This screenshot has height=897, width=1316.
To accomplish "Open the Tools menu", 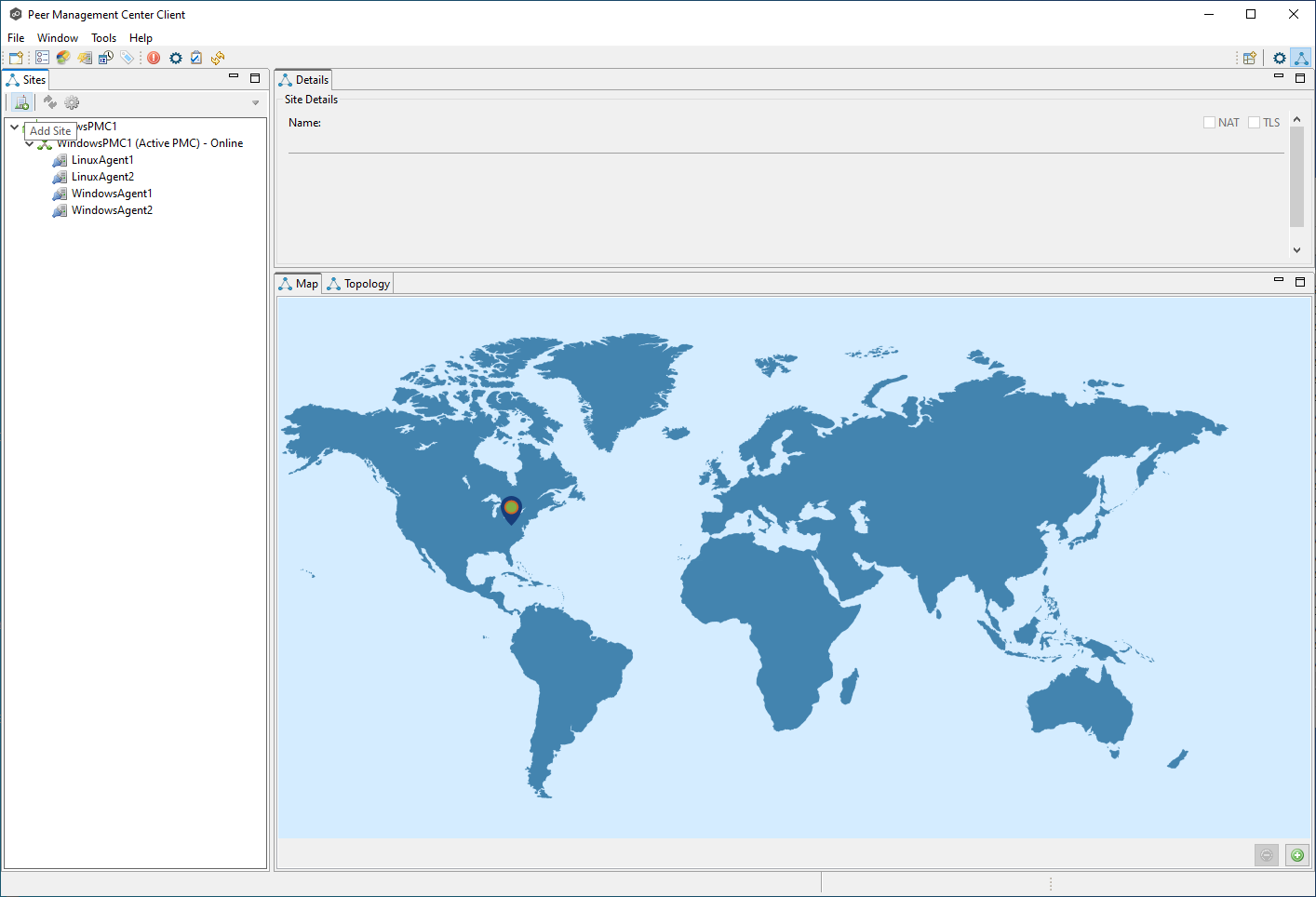I will 103,38.
